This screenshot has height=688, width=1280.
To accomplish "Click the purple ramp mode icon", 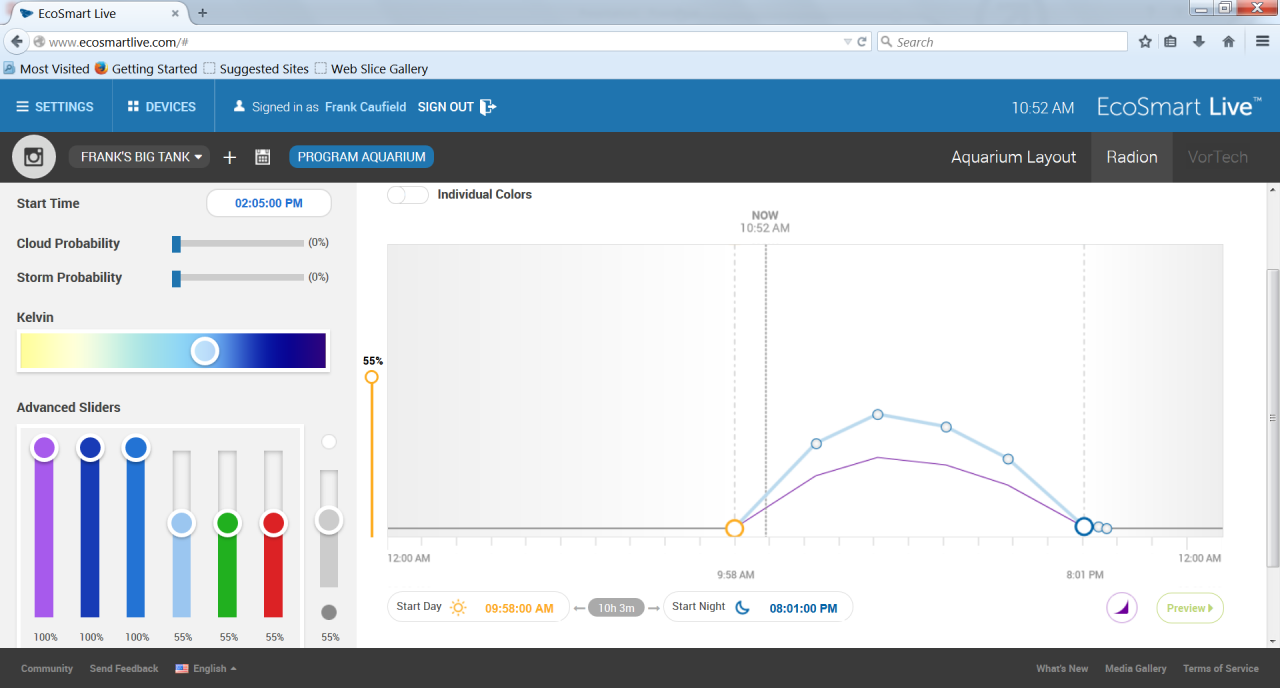I will (x=1122, y=607).
